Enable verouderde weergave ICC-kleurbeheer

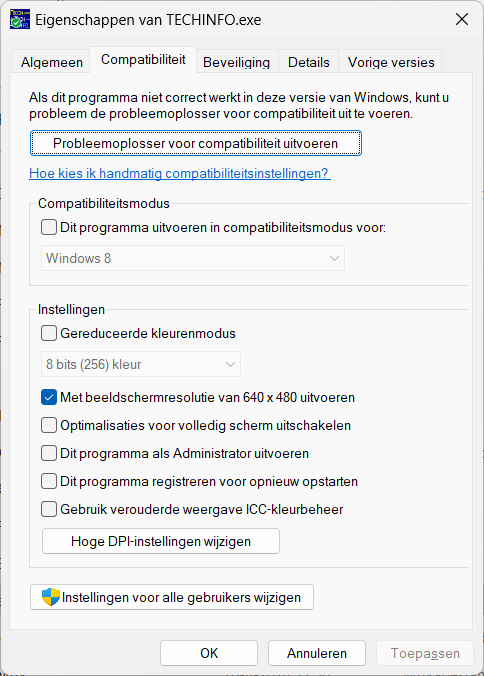[x=49, y=509]
